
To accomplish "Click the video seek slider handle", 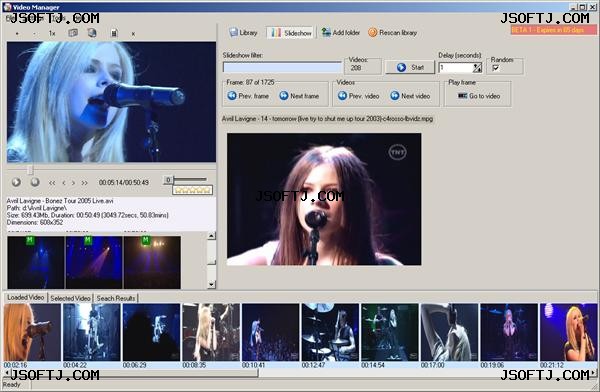I will coord(30,169).
